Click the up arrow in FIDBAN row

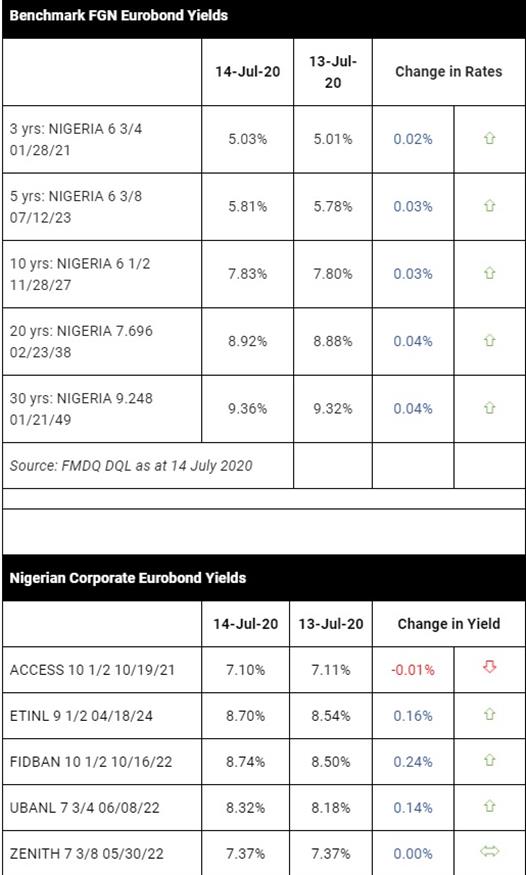pyautogui.click(x=489, y=761)
